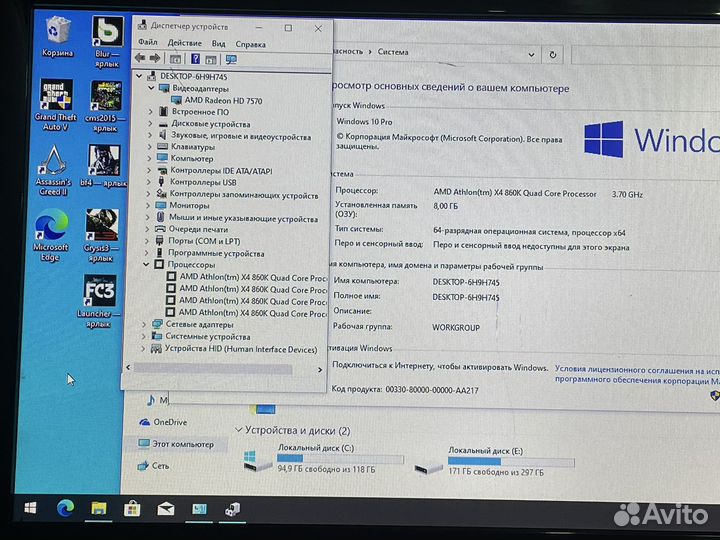Click the toolbar icon right of Help
This screenshot has width=720, height=540.
(x=210, y=59)
